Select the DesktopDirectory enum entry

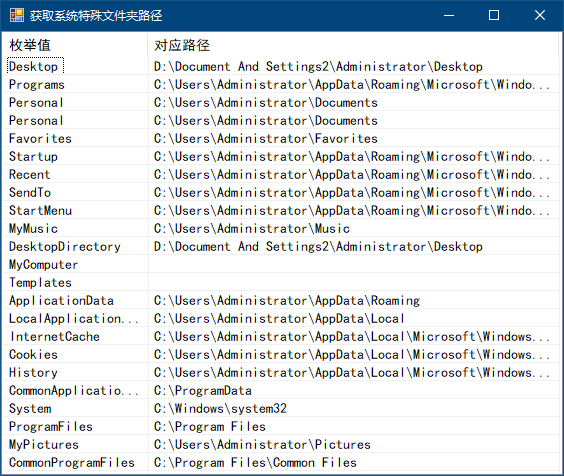[65, 246]
